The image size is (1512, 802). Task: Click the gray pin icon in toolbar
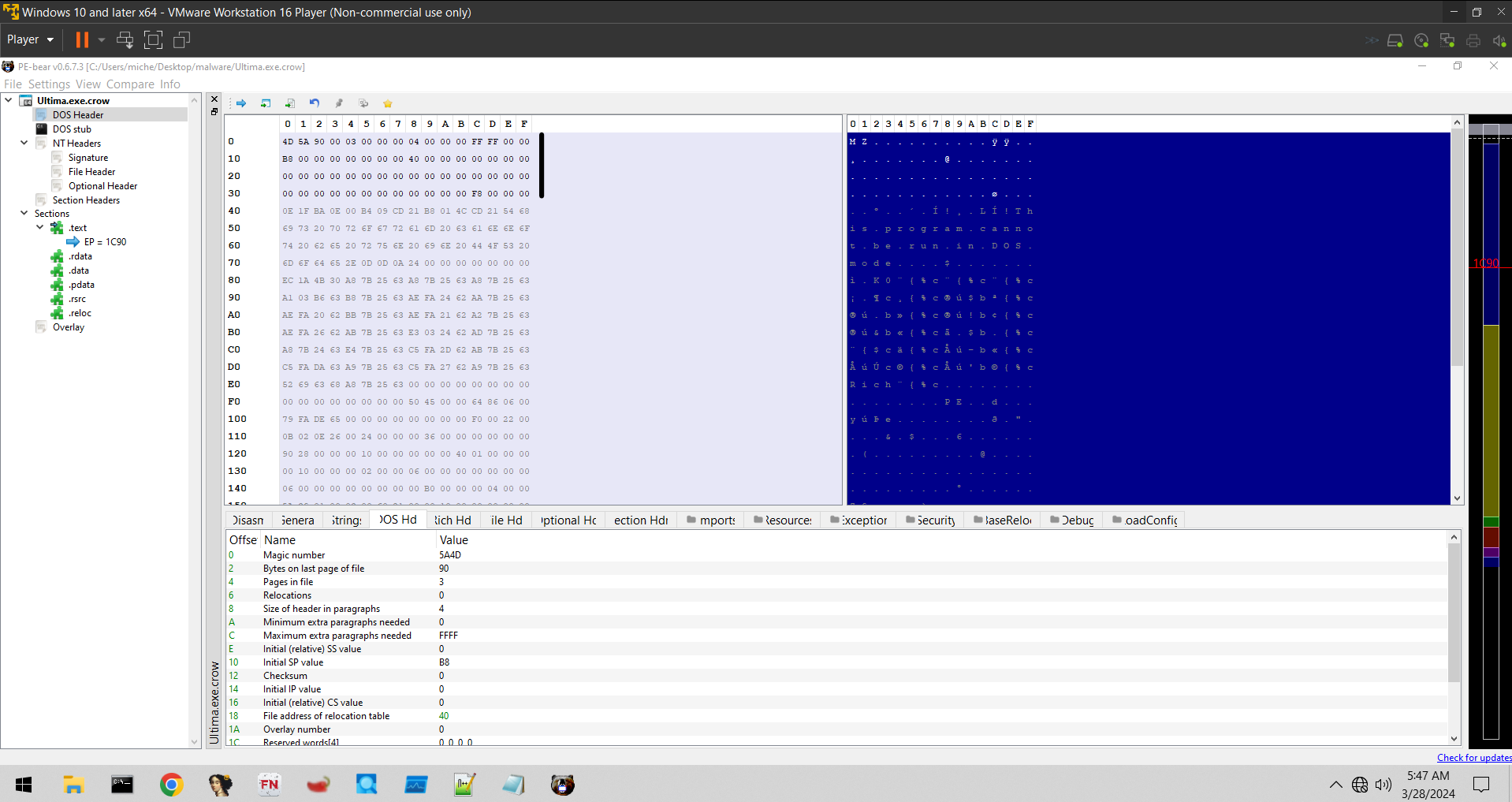coord(339,103)
